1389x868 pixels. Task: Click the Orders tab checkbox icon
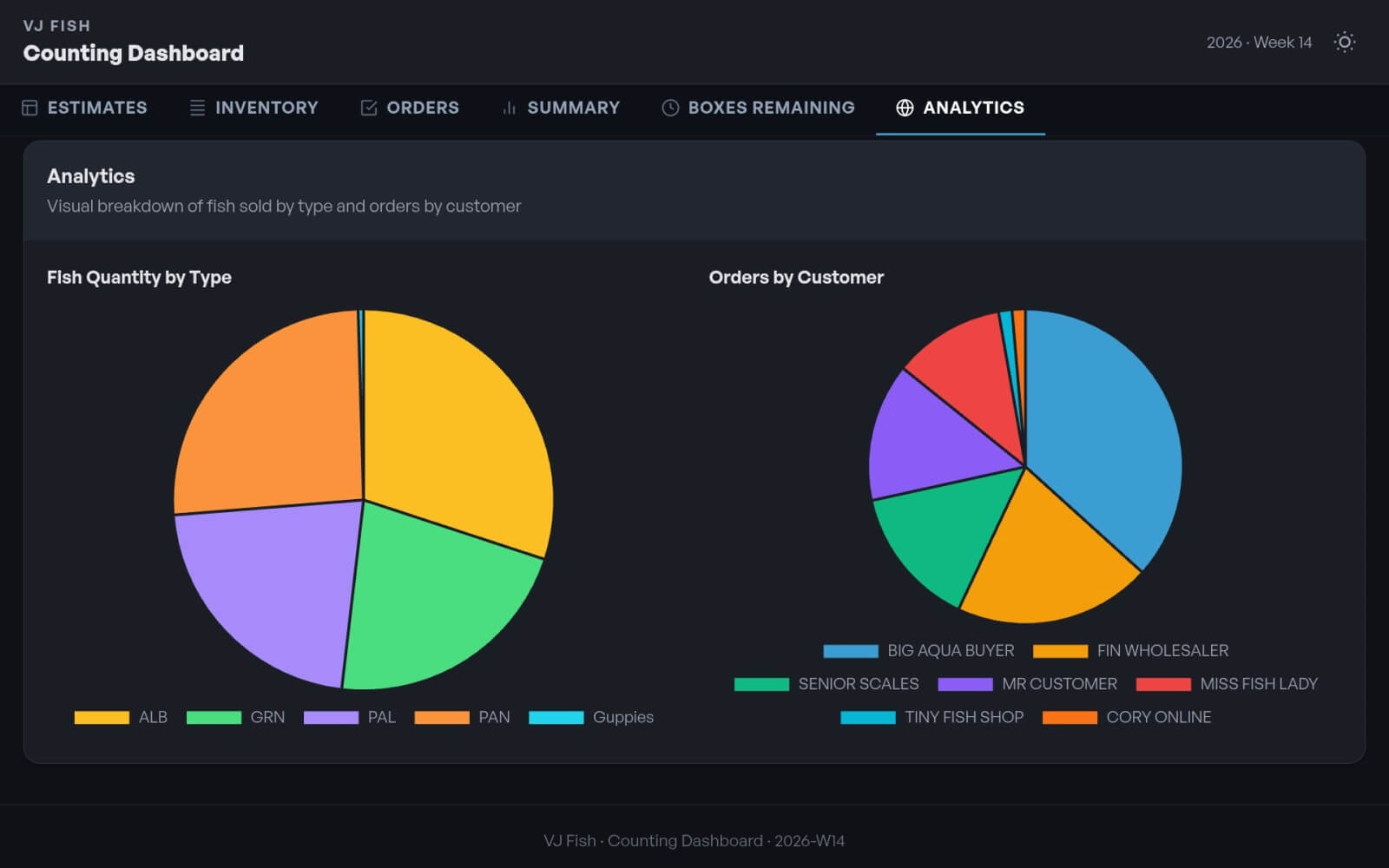tap(369, 108)
